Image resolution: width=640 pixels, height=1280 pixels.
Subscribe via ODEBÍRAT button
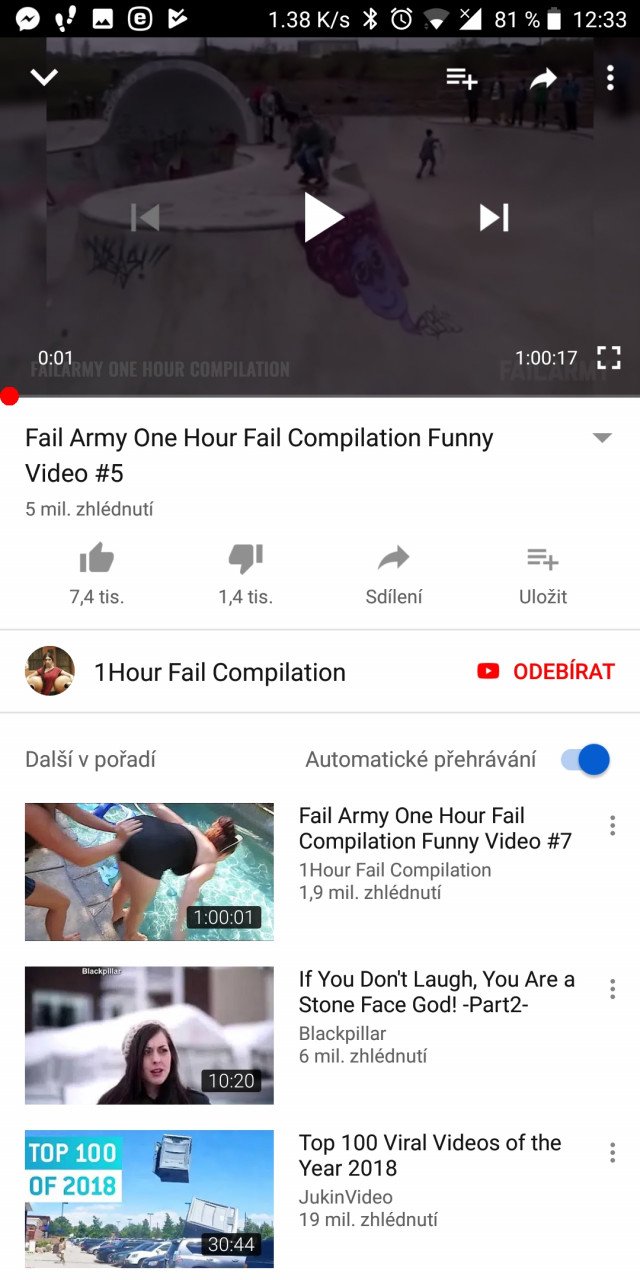coord(546,672)
